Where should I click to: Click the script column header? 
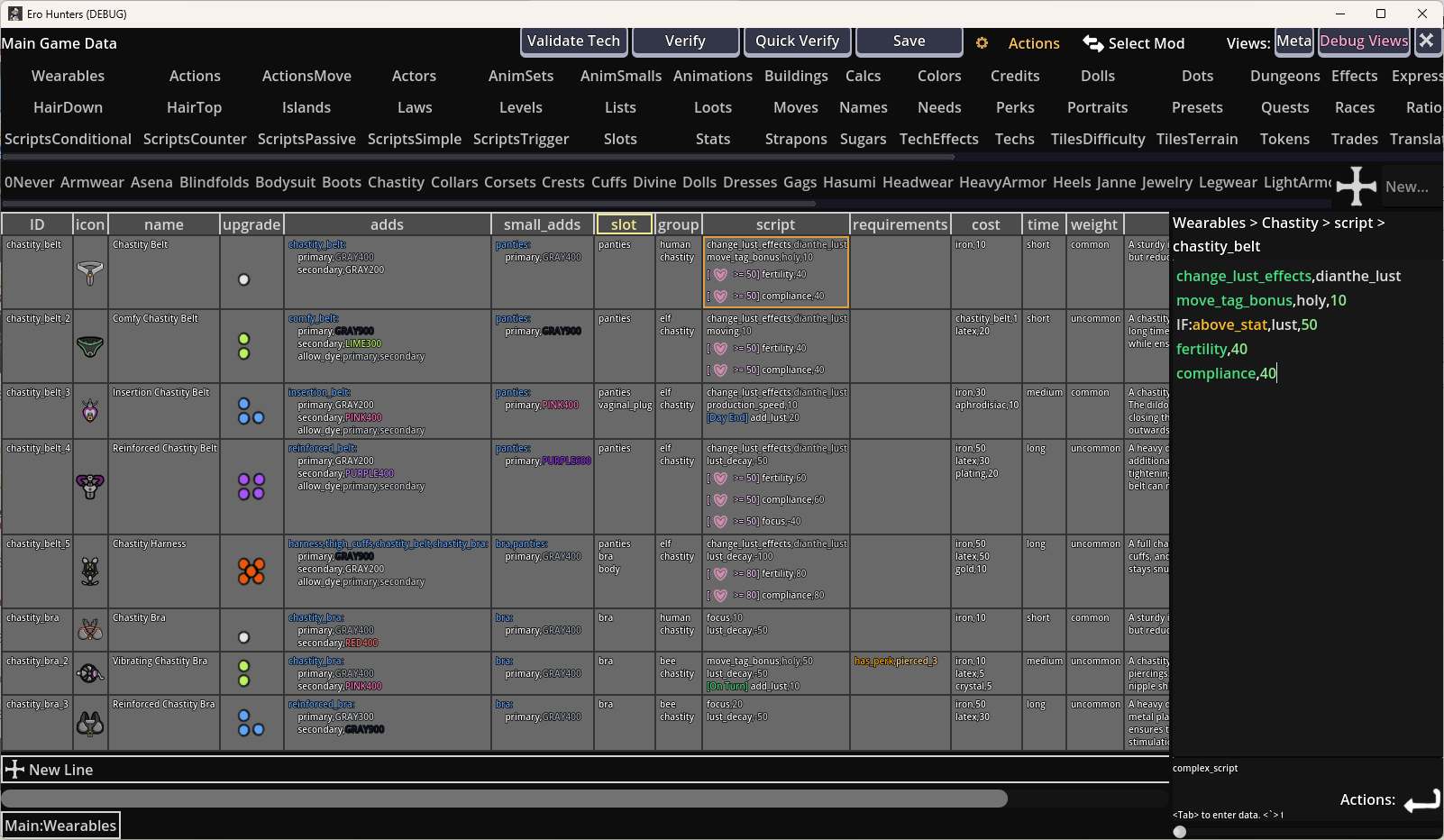776,224
